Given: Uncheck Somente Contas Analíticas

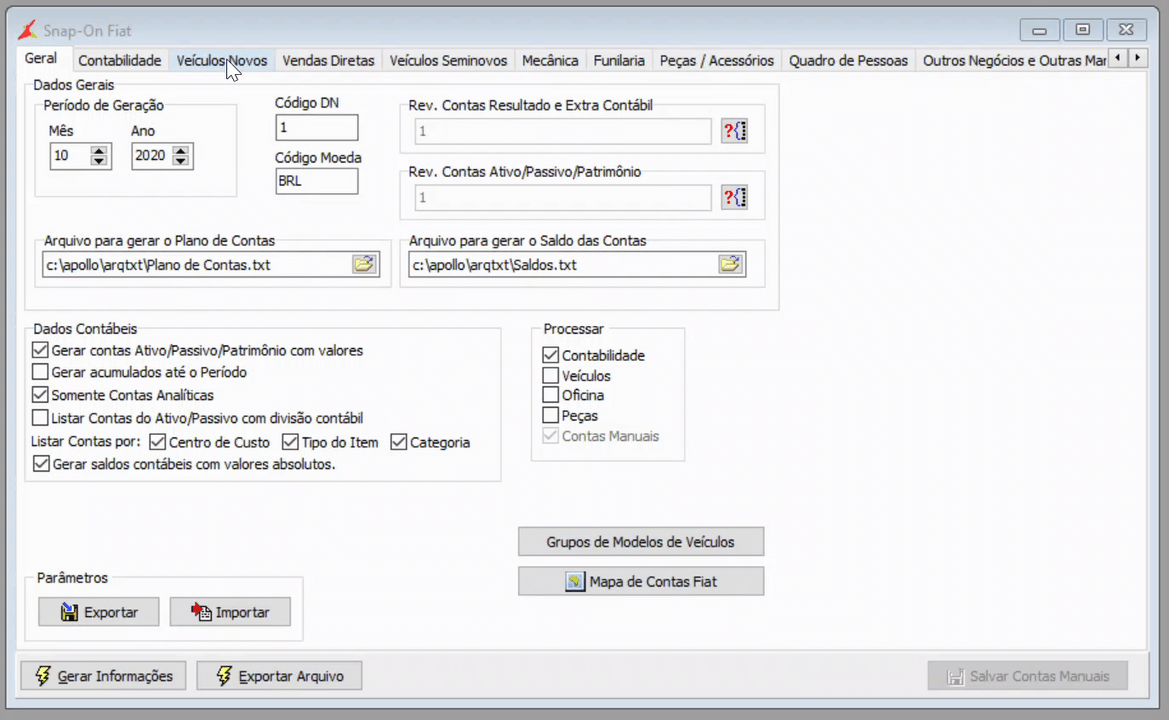Looking at the screenshot, I should (x=40, y=395).
